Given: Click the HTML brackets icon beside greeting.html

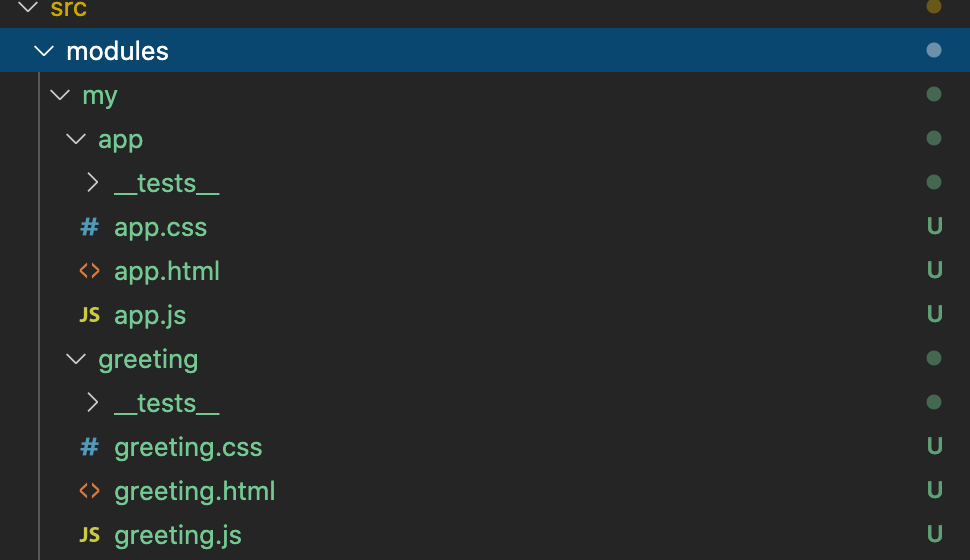Looking at the screenshot, I should tap(89, 491).
